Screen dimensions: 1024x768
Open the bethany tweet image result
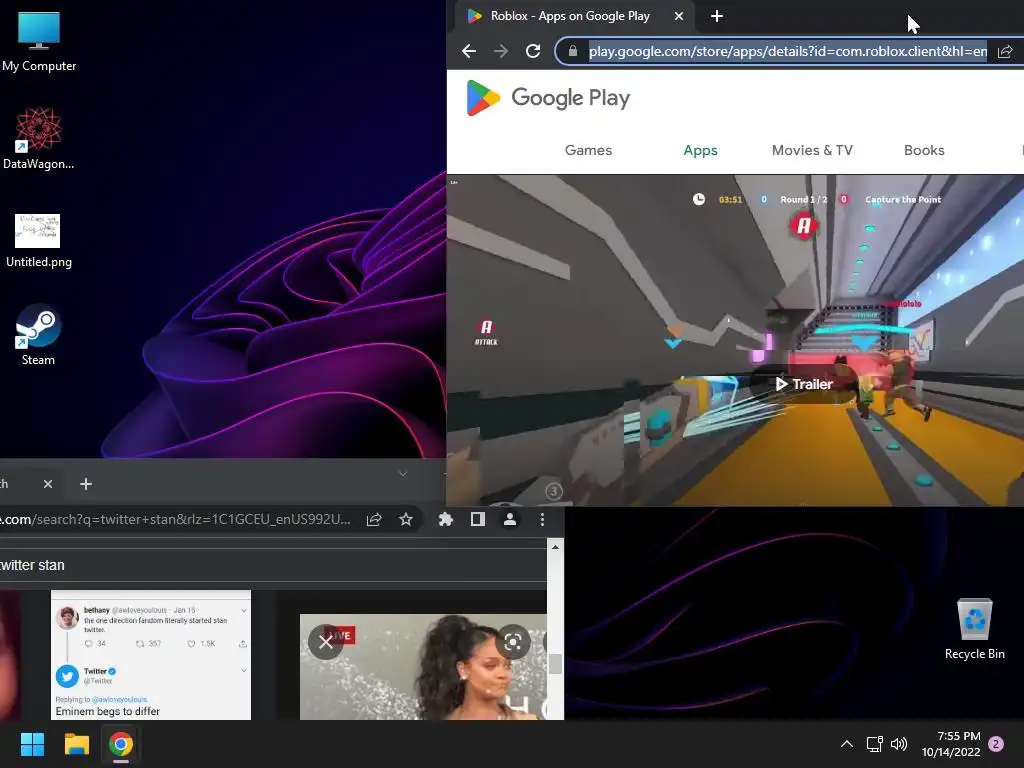click(x=151, y=655)
